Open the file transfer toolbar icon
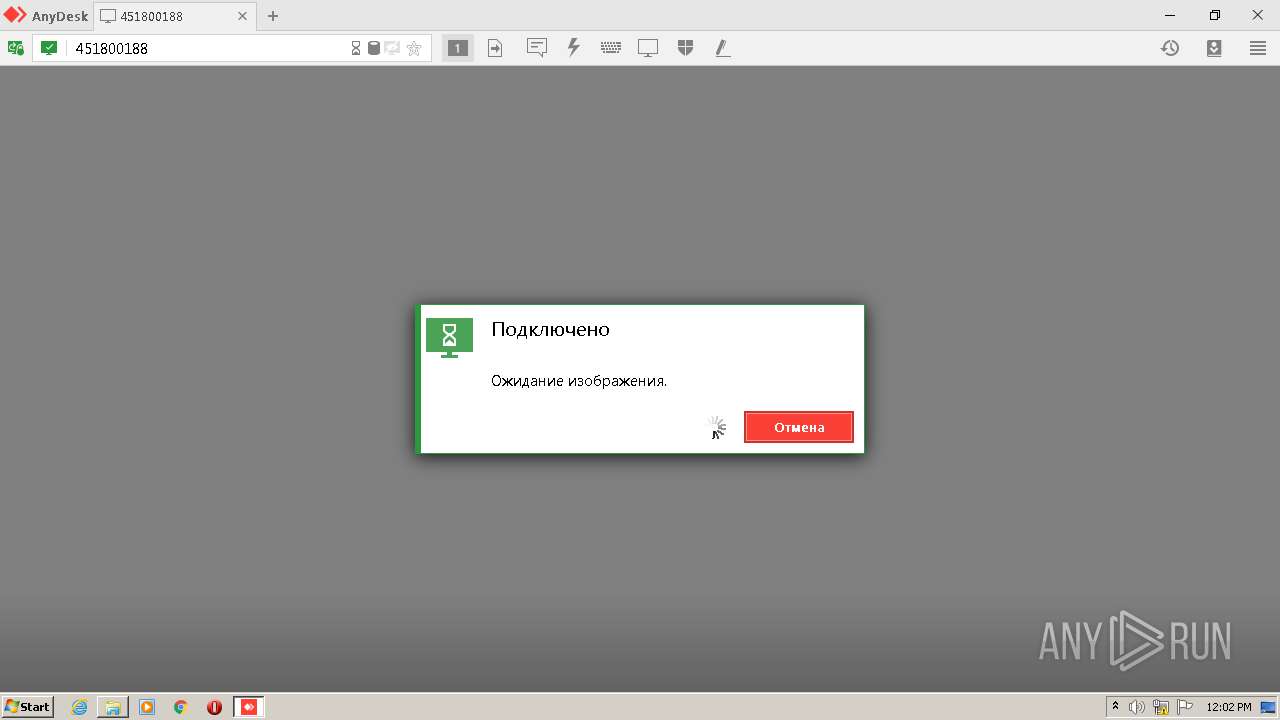Image resolution: width=1280 pixels, height=720 pixels. (495, 48)
